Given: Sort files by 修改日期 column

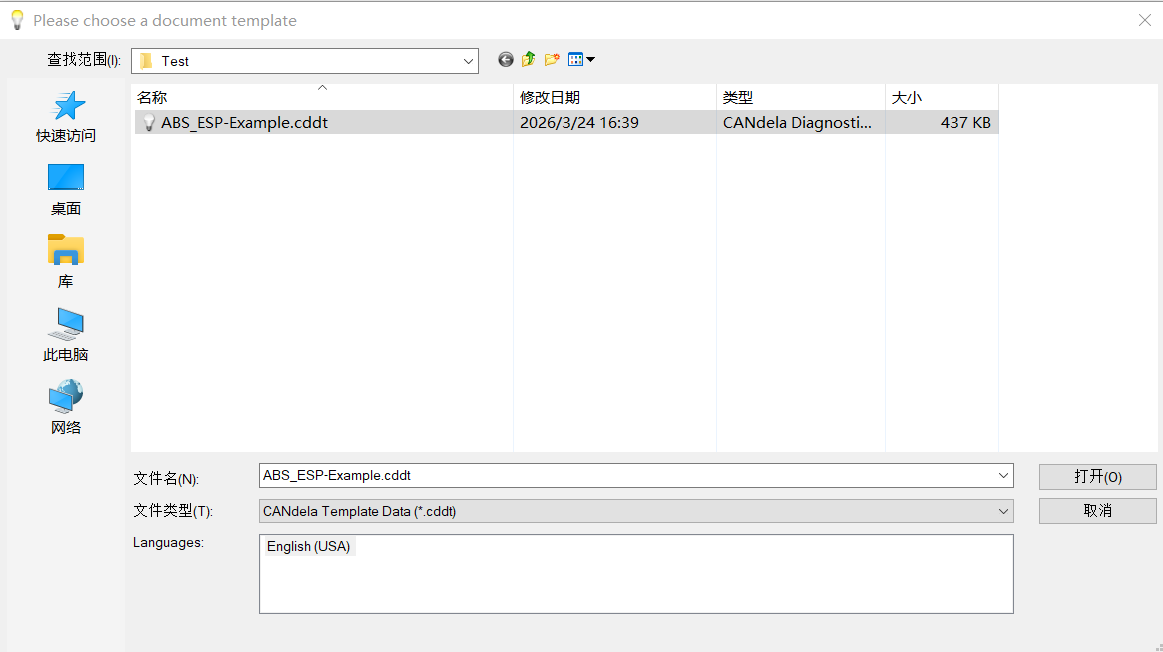Looking at the screenshot, I should tap(615, 97).
